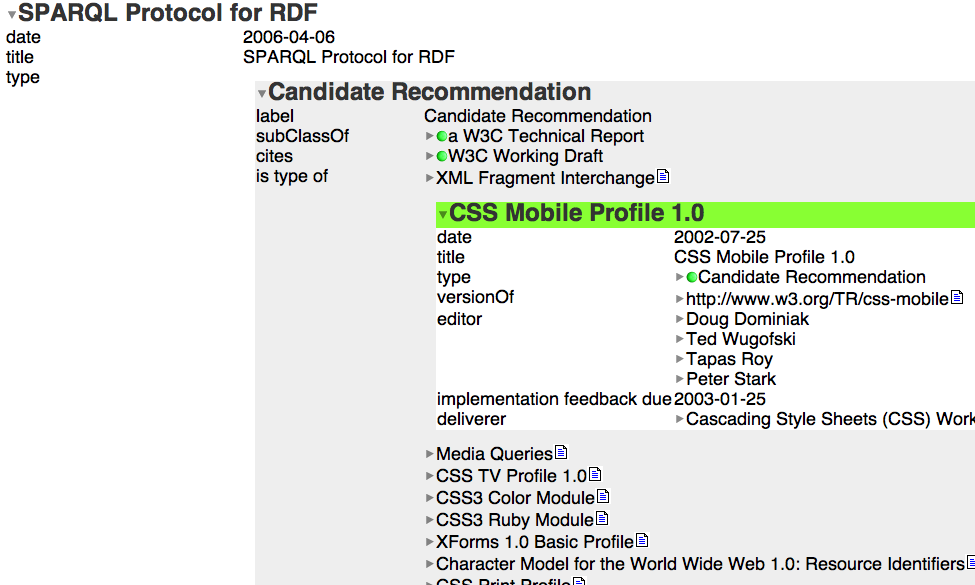This screenshot has height=585, width=975.
Task: Expand the Media Queries item
Action: pos(430,455)
